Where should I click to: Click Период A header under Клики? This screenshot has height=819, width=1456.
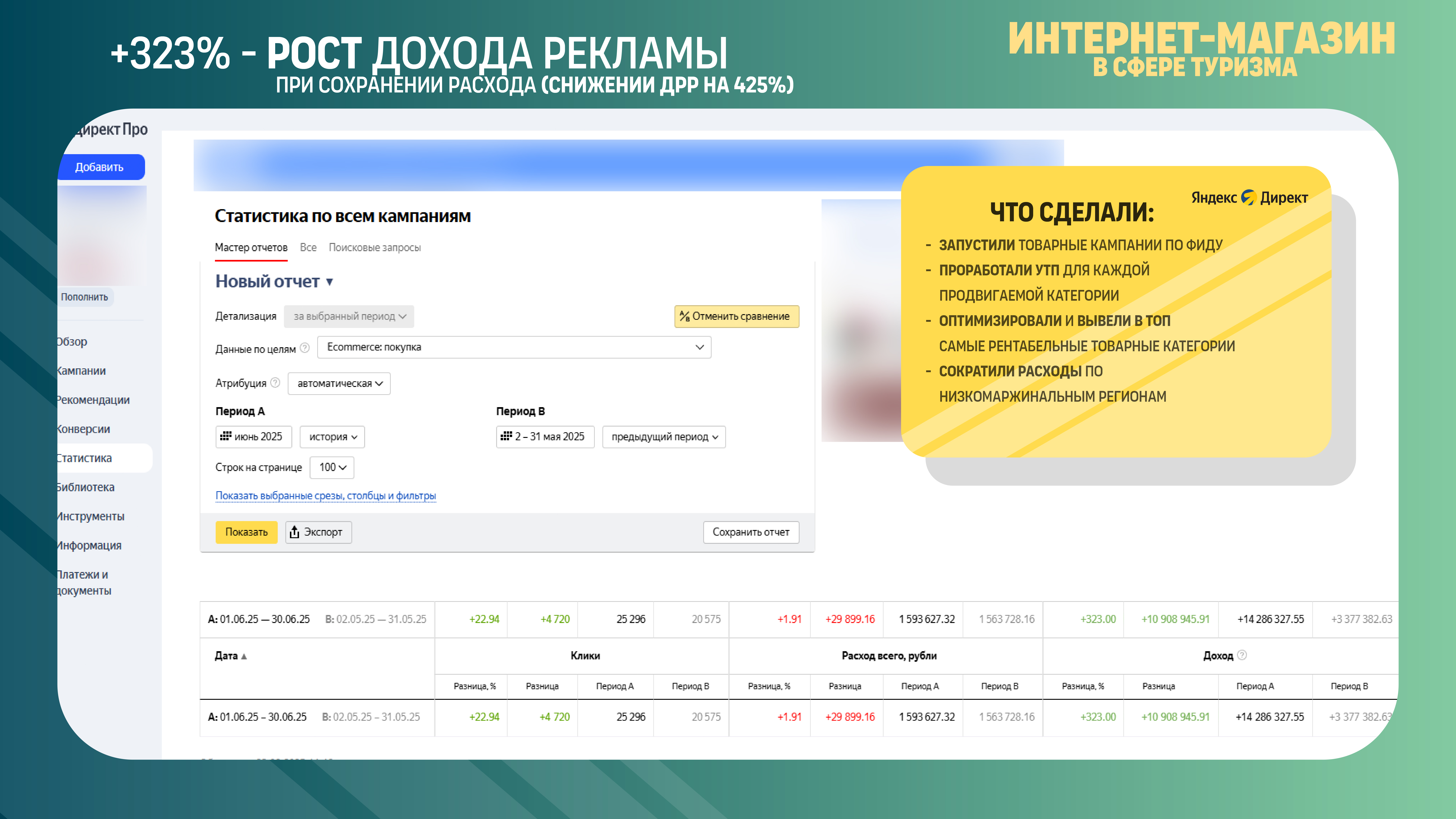click(615, 686)
